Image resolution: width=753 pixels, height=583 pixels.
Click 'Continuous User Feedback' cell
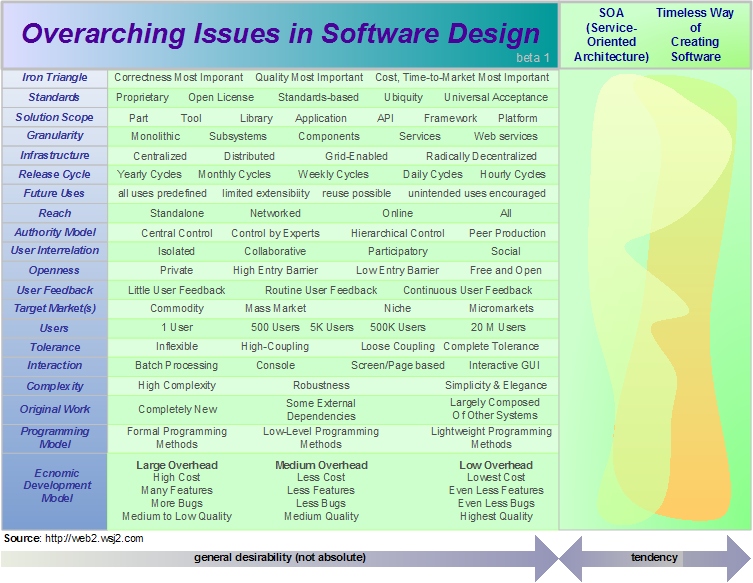[x=468, y=290]
